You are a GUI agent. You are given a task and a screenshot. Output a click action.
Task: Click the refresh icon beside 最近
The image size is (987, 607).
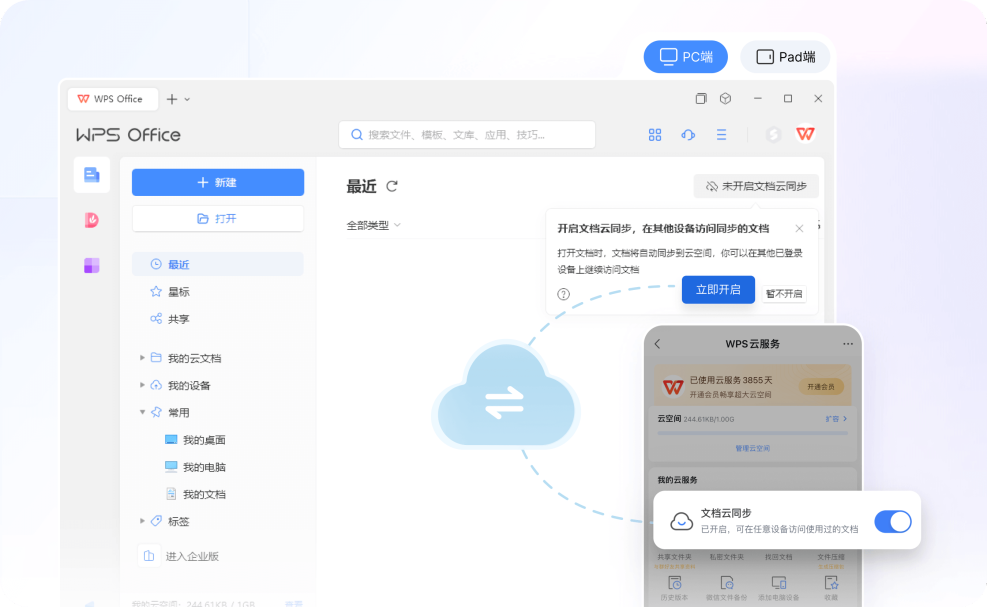392,186
